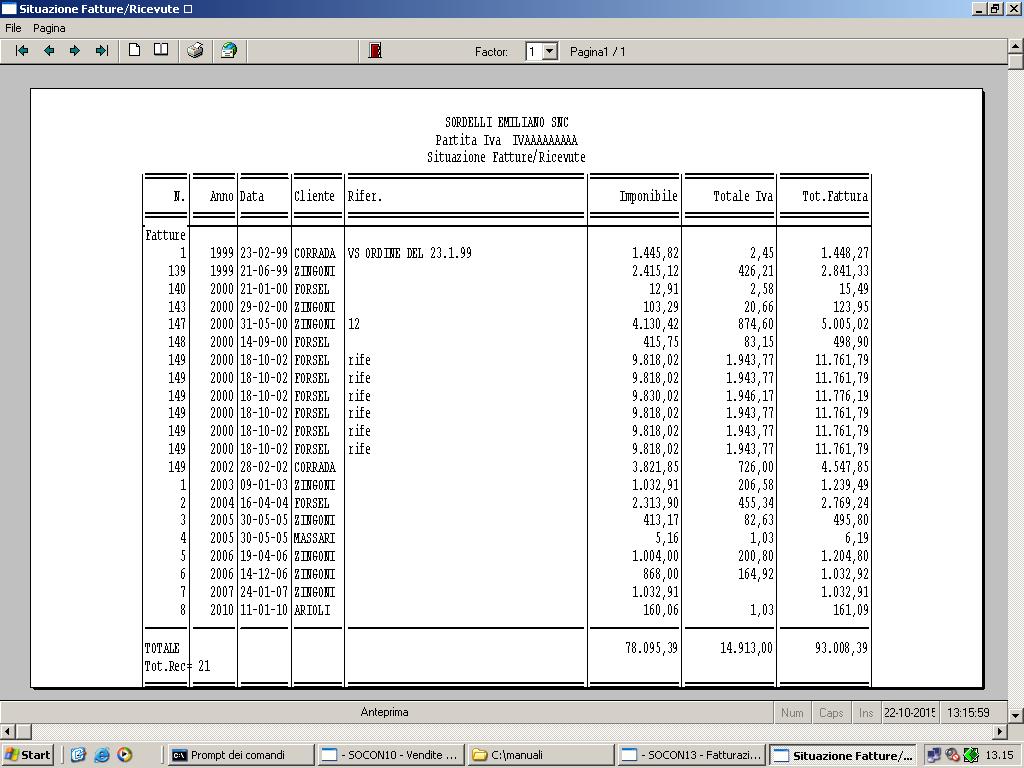
Task: Go to the previous page arrow
Action: [x=48, y=51]
